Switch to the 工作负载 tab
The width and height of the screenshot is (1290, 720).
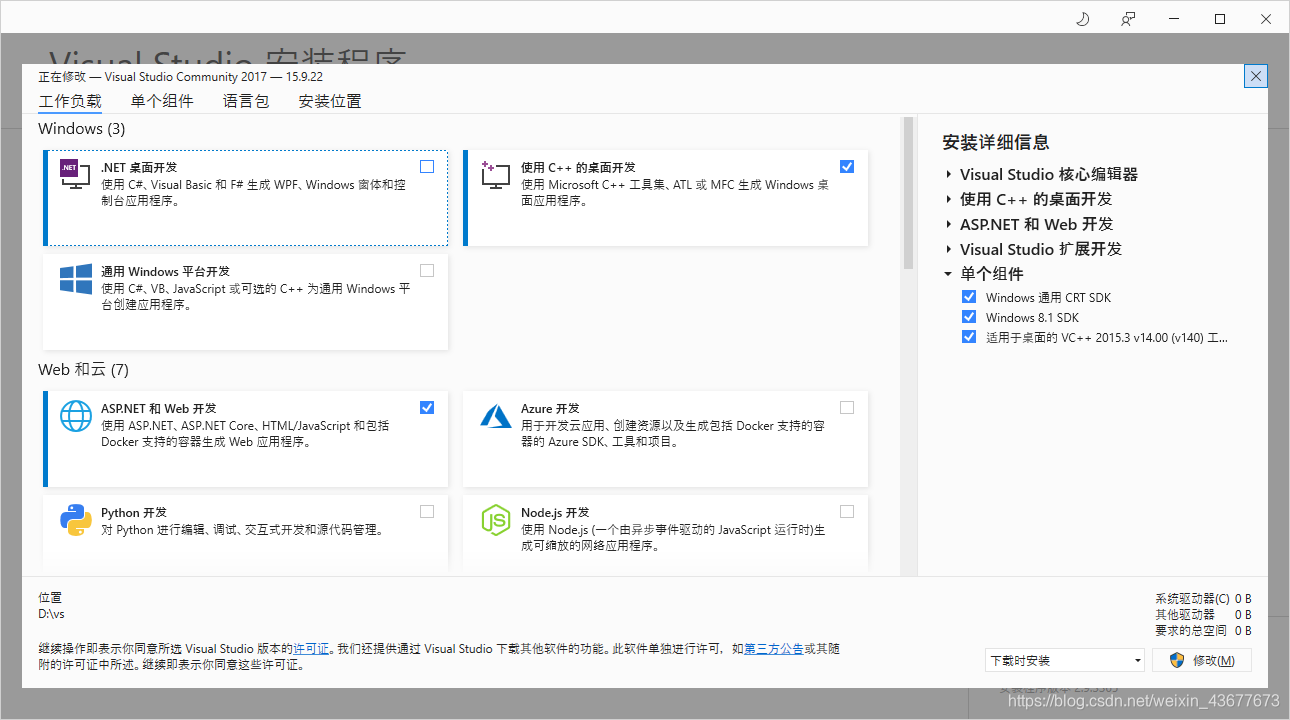click(70, 101)
